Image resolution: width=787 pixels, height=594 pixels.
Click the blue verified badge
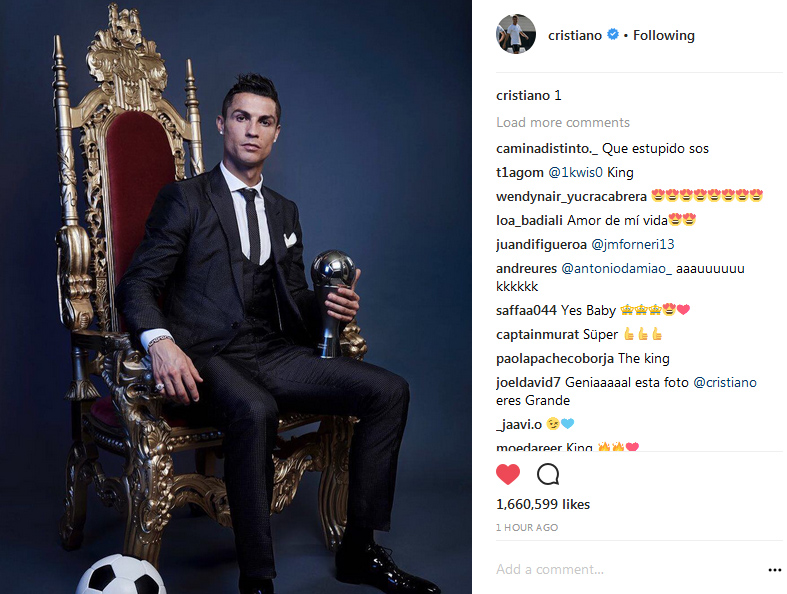tap(612, 34)
